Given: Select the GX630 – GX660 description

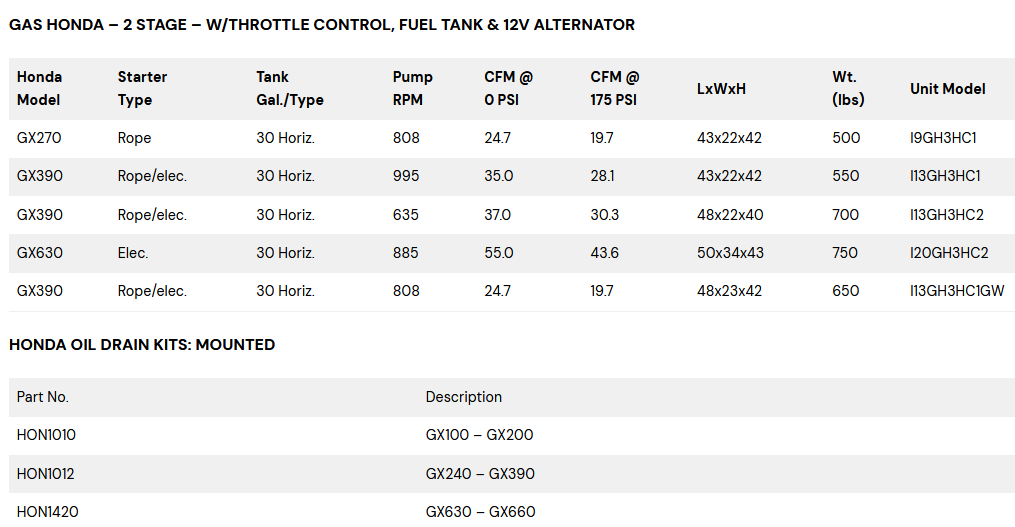Looking at the screenshot, I should pos(480,512).
